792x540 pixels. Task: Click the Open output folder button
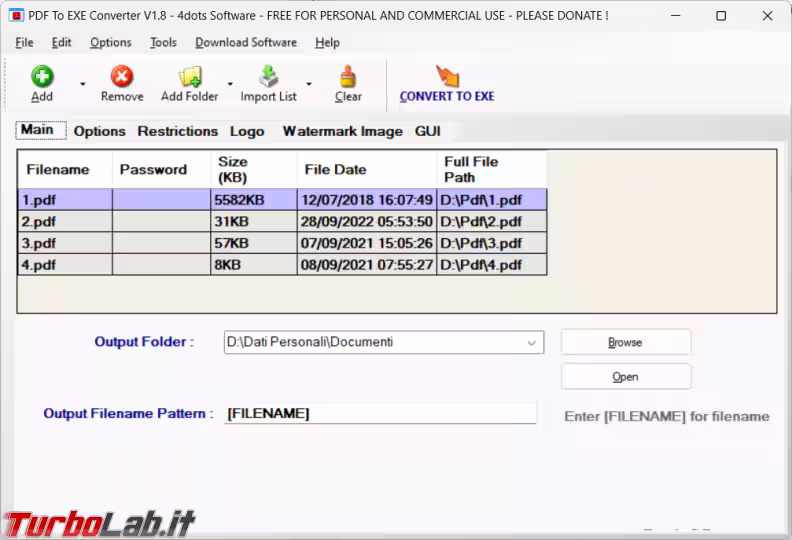tap(626, 377)
